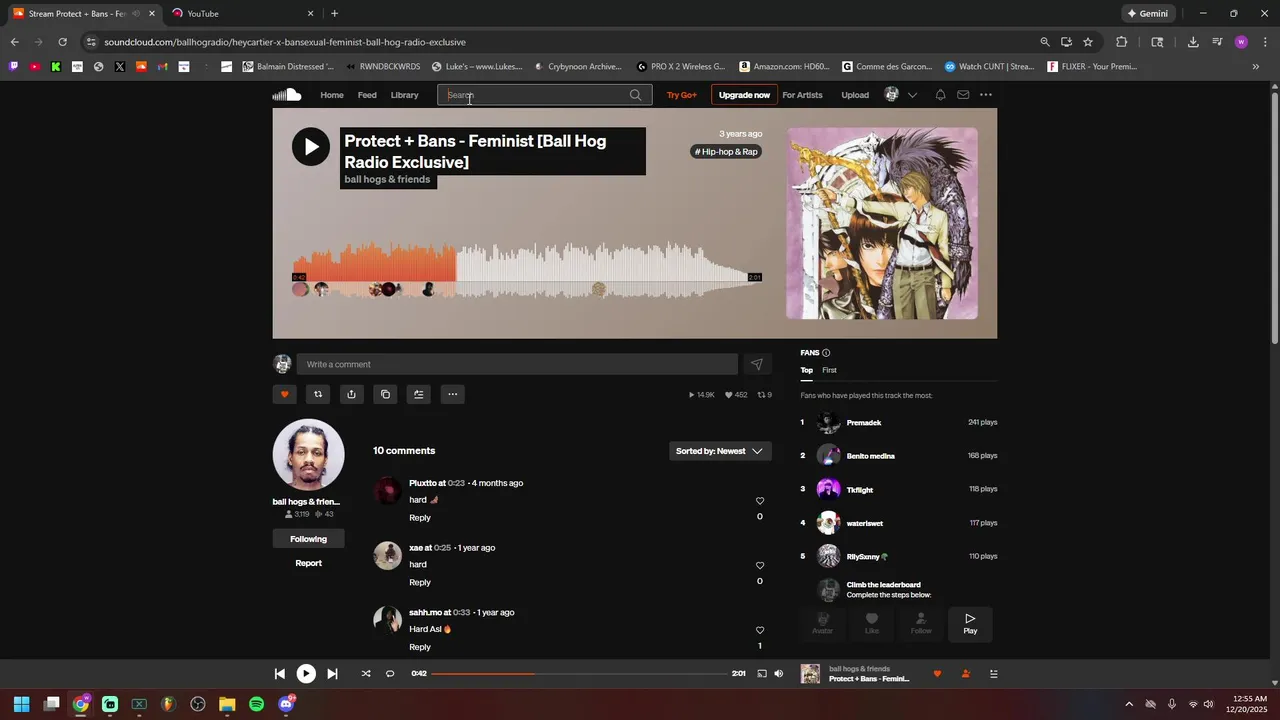Like sahh.mo's comment heart
Viewport: 1280px width, 720px height.
click(760, 630)
